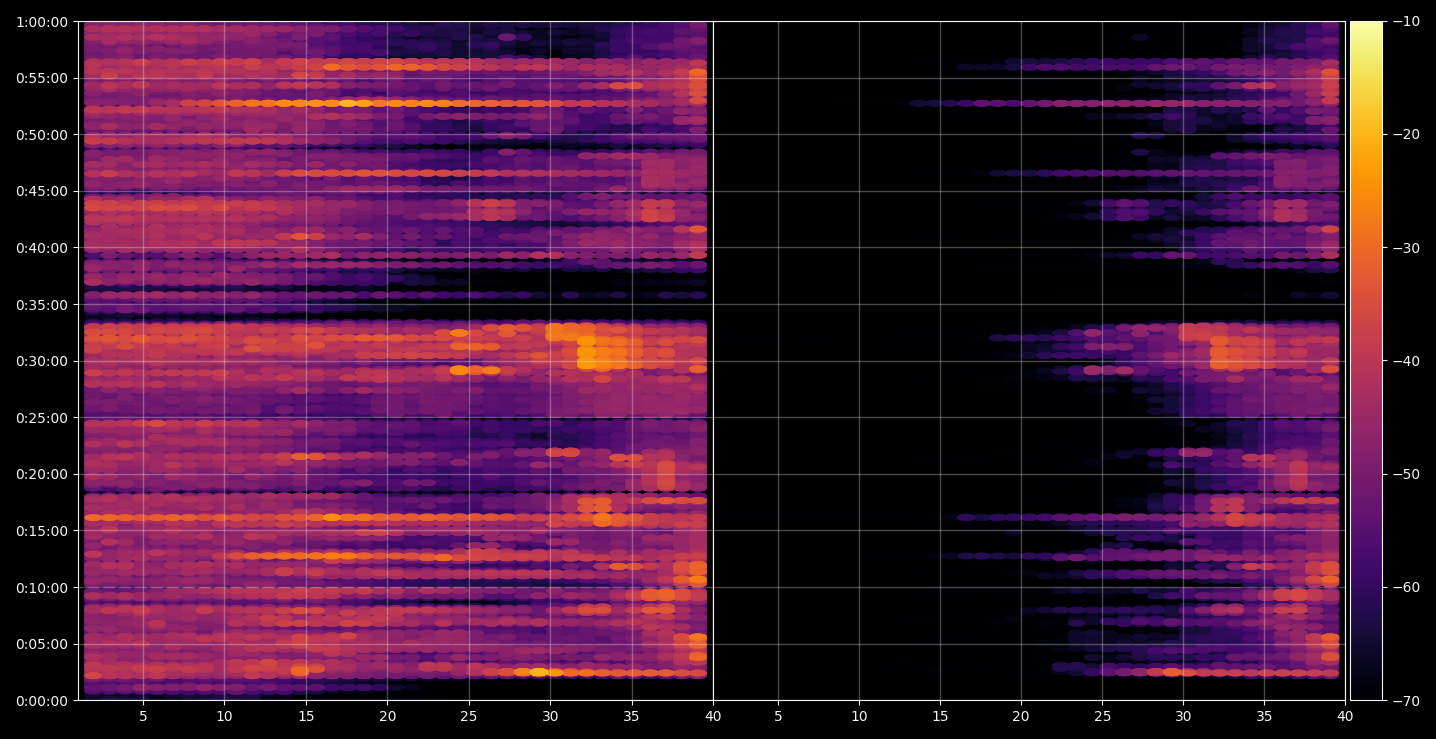
Task: Click x-axis label 5 of left heatmap
Action: click(143, 716)
